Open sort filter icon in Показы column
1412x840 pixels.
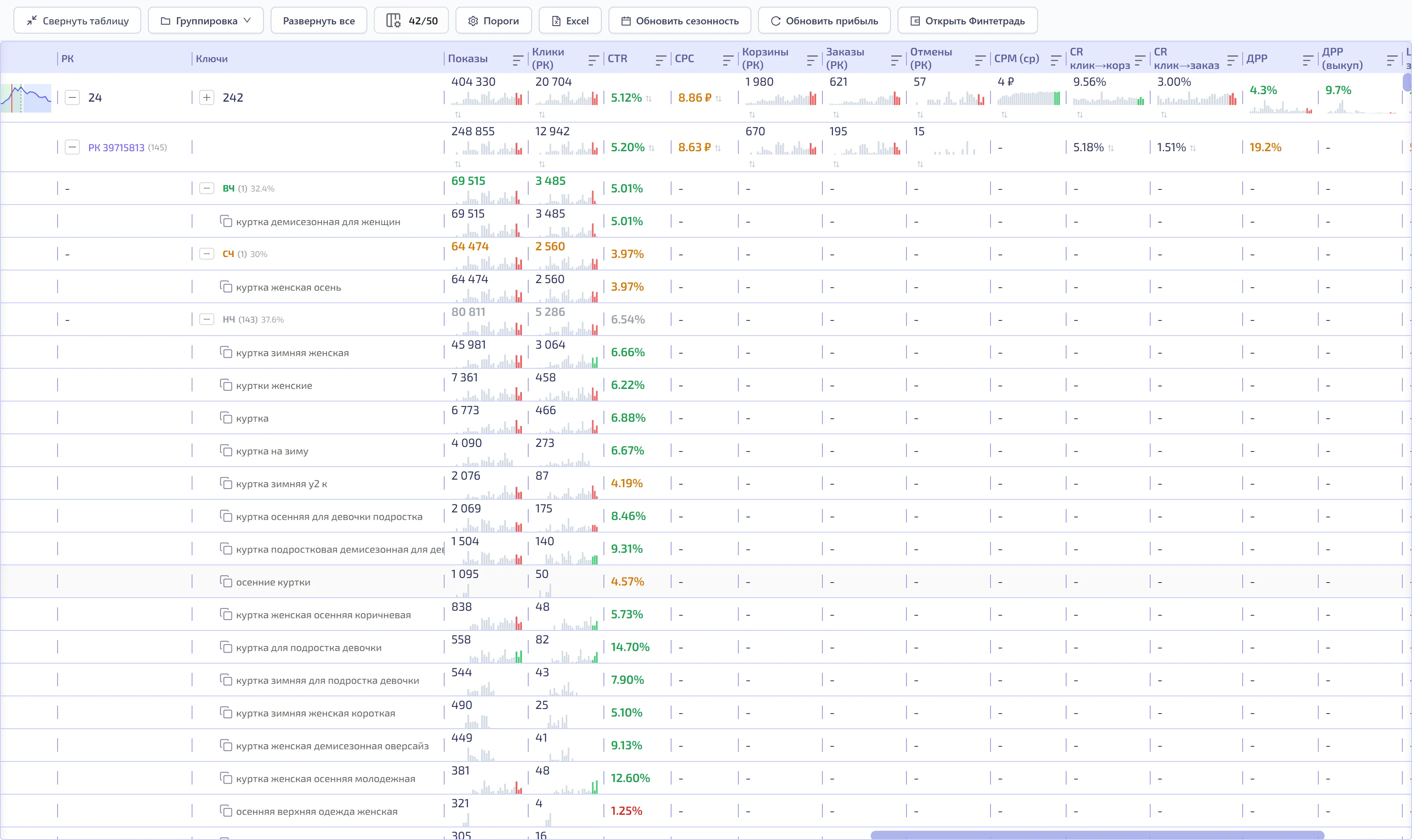pos(518,60)
